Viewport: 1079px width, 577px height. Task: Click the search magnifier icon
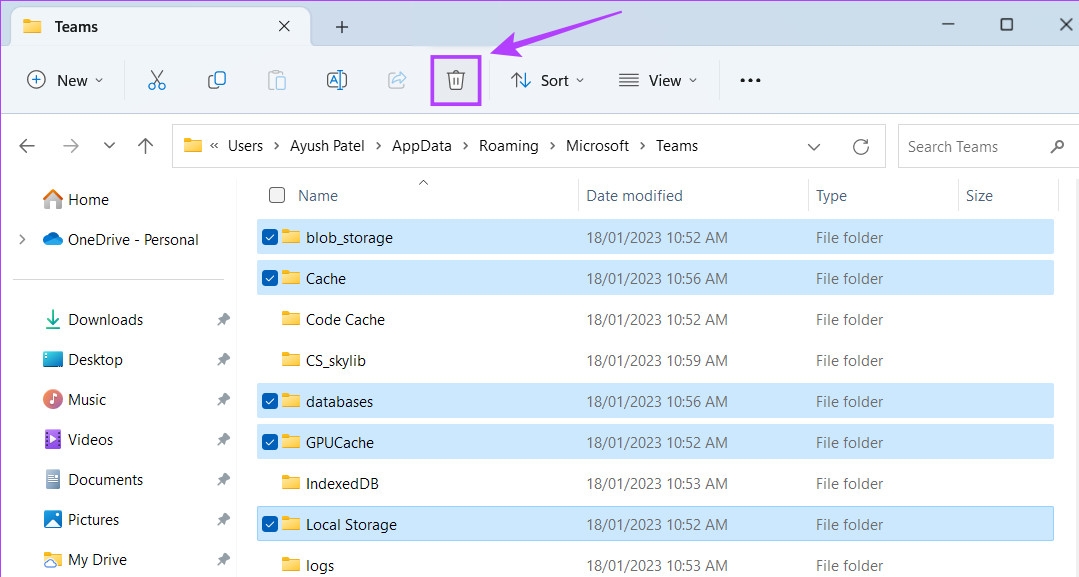1058,146
